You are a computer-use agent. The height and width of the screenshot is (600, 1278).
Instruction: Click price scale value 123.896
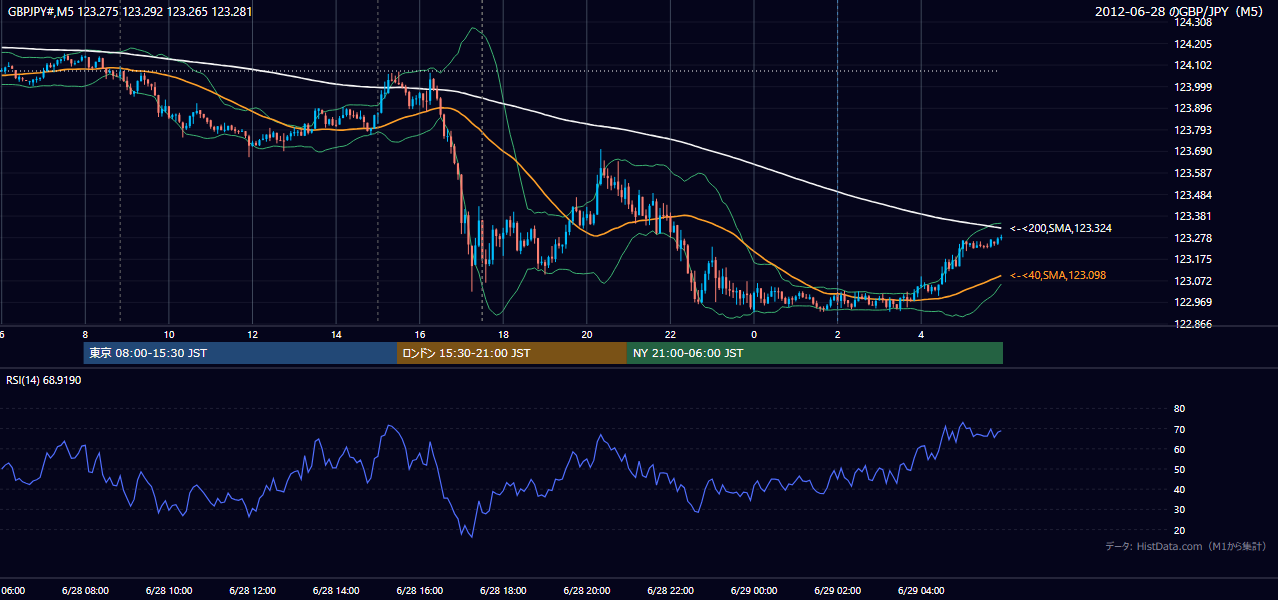(1194, 108)
